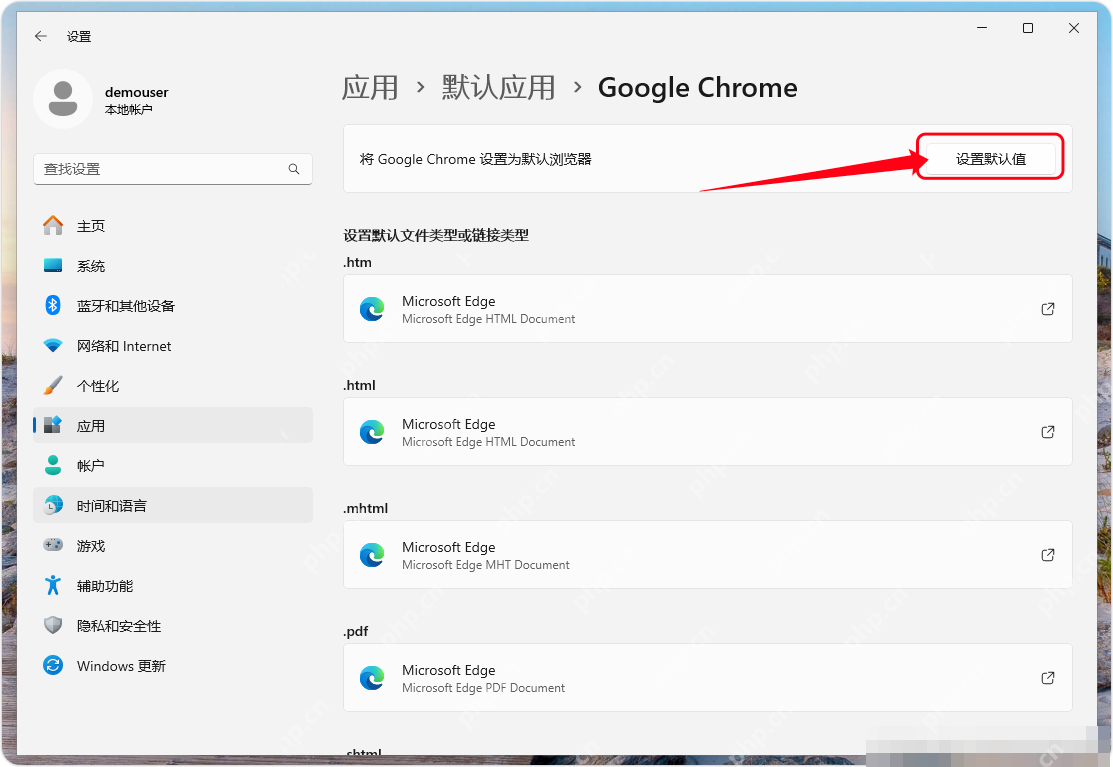
Task: Click the Microsoft Edge PDF Document card
Action: pyautogui.click(x=708, y=678)
